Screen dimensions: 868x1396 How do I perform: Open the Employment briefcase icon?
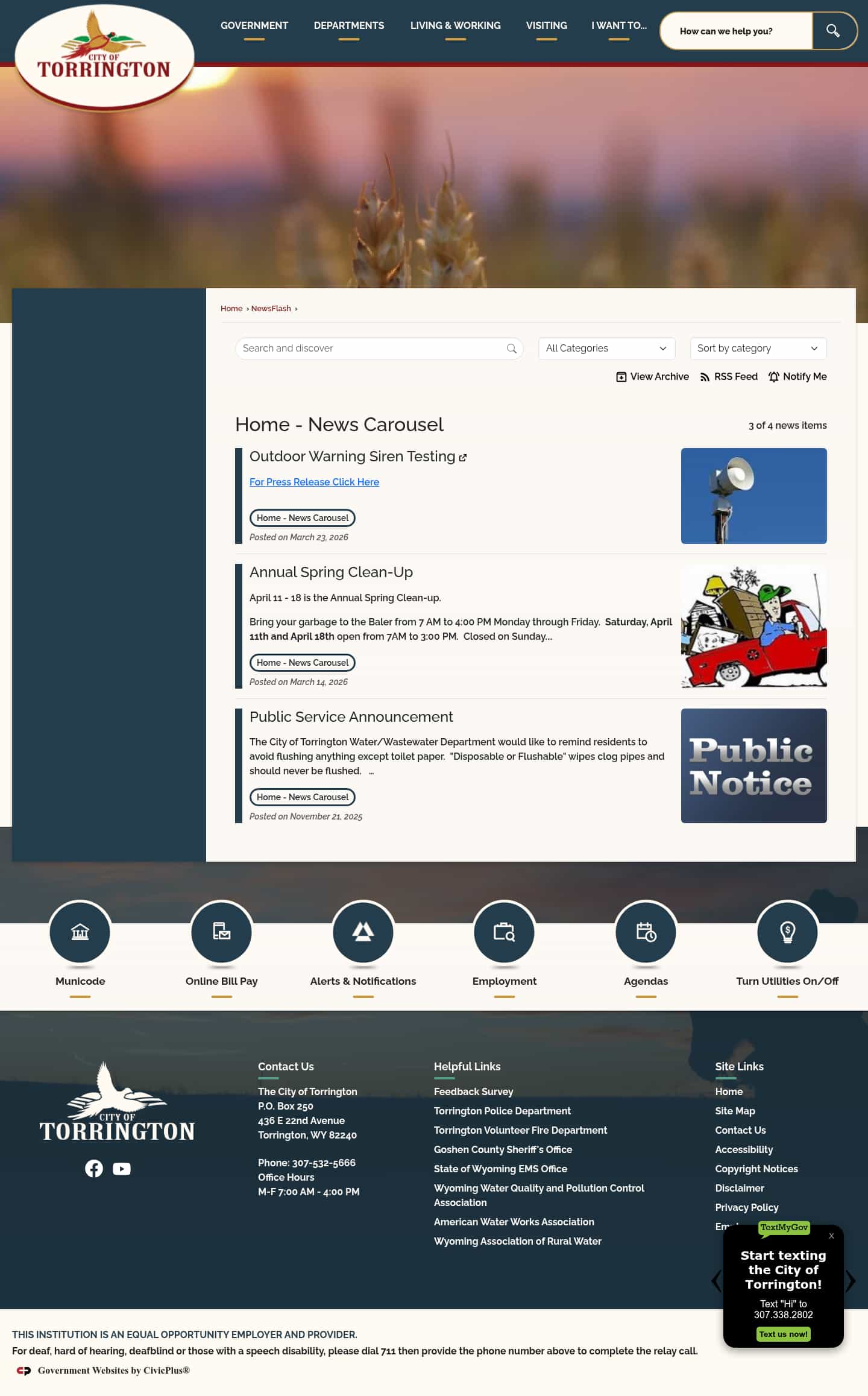(505, 932)
